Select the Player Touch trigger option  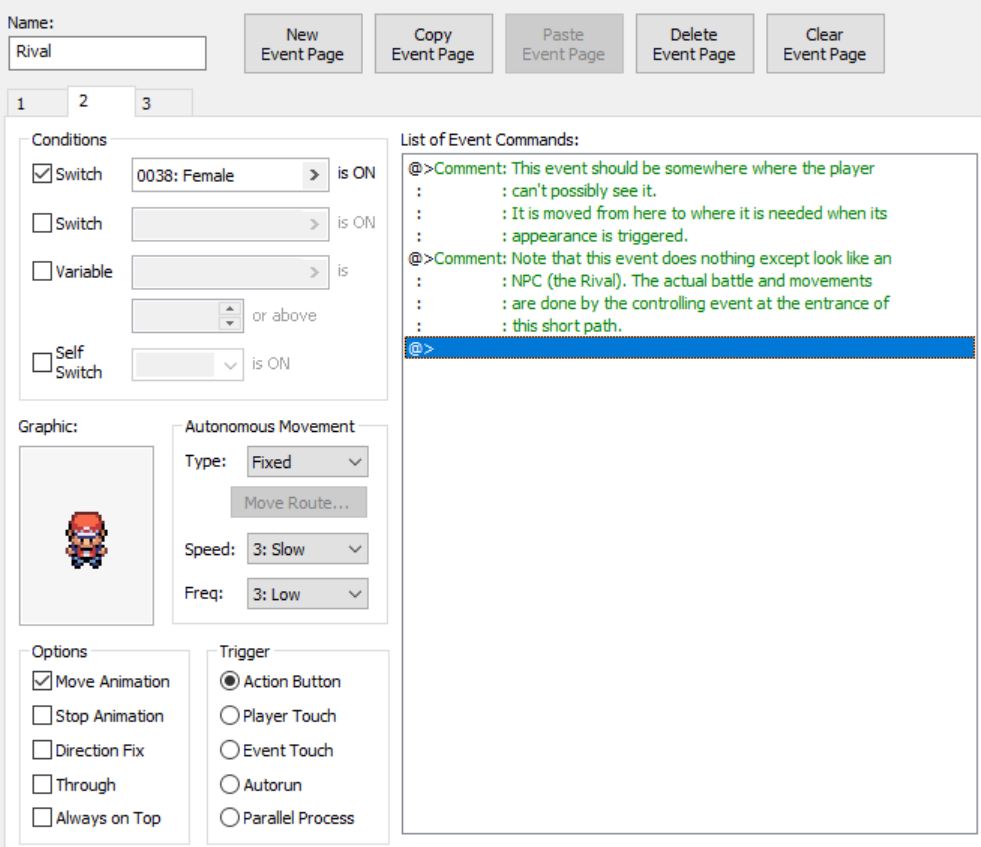click(229, 716)
